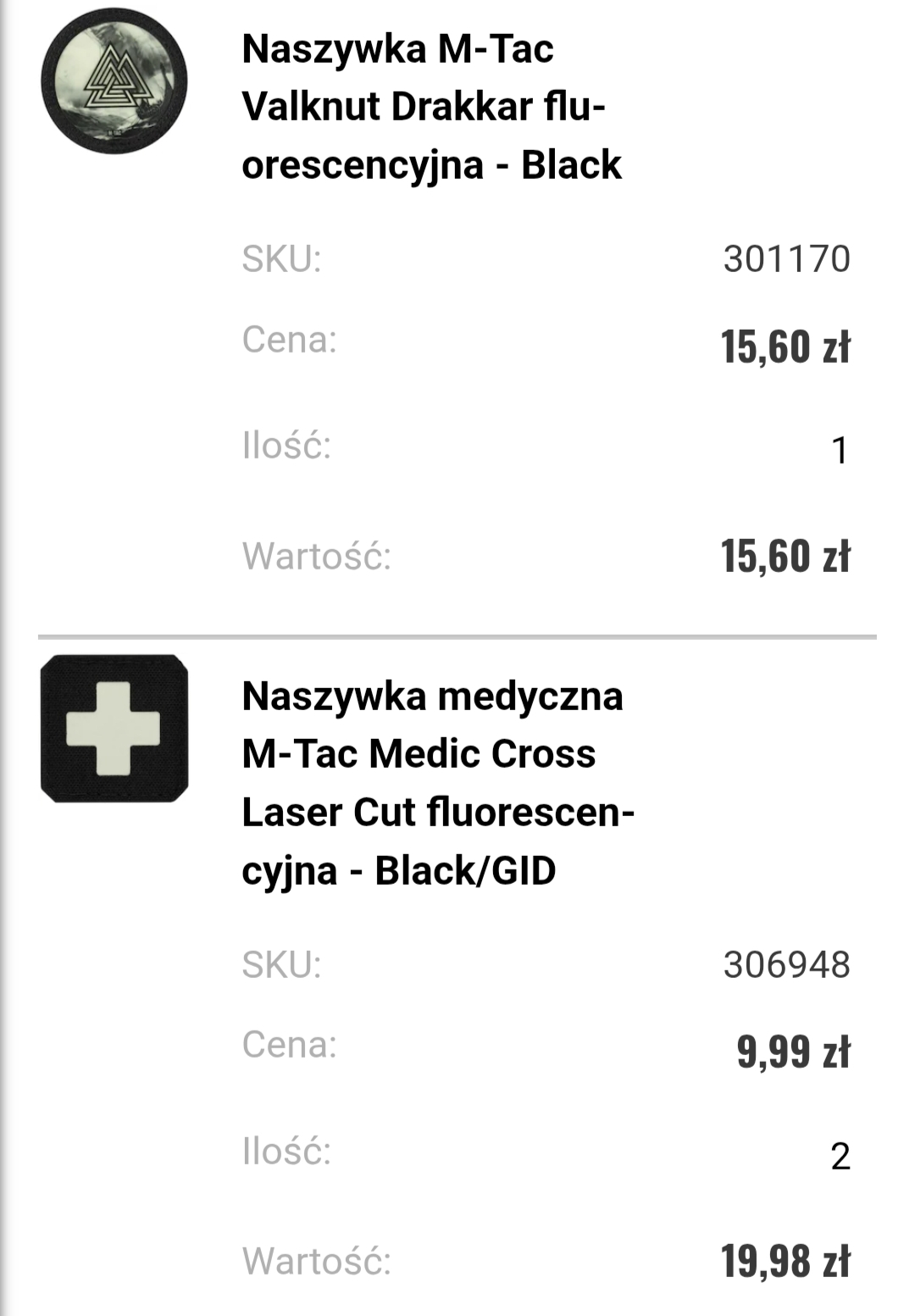The height and width of the screenshot is (1316, 915).
Task: Click the 15,60 zł Wartość total
Action: [785, 556]
